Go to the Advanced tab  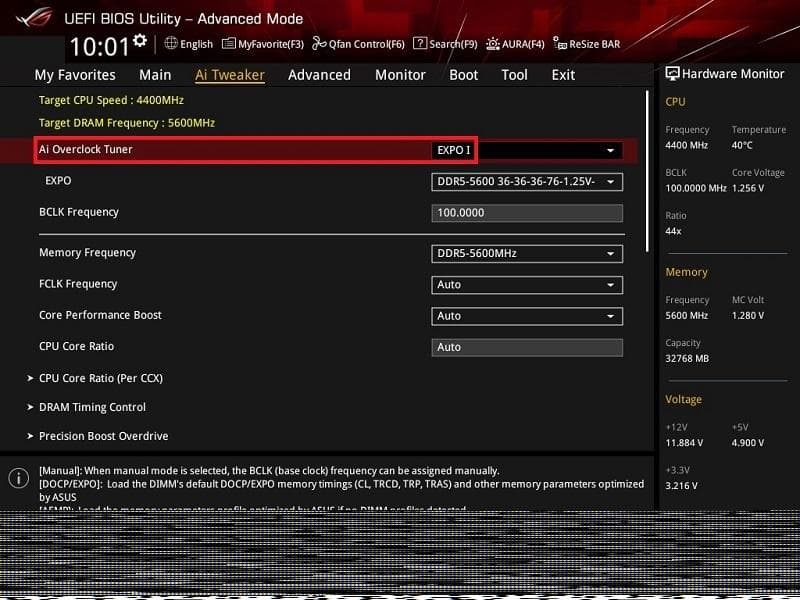[x=319, y=75]
